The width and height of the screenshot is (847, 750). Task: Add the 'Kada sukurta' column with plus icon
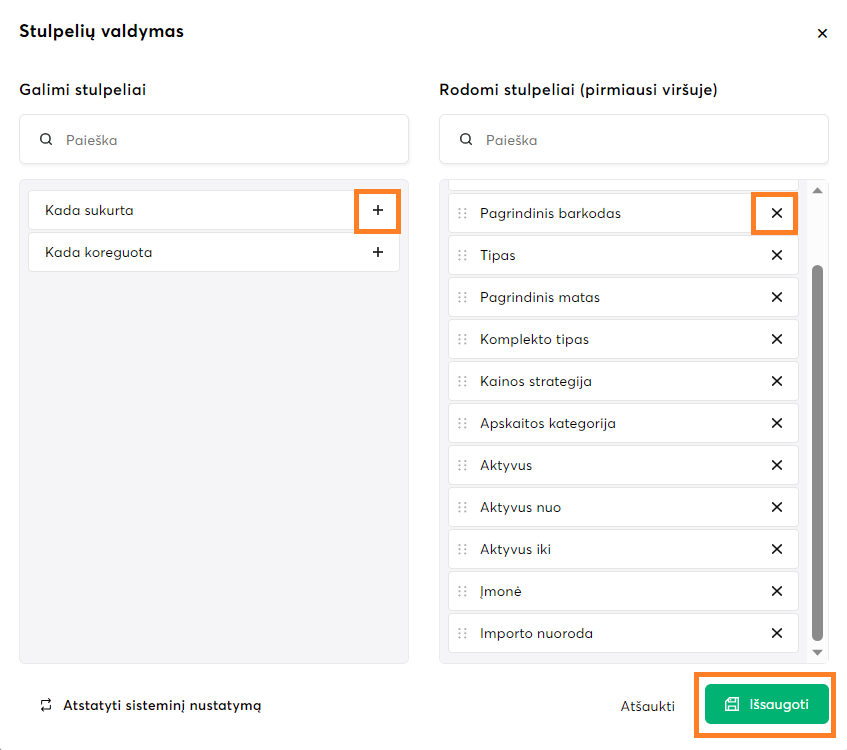[377, 211]
